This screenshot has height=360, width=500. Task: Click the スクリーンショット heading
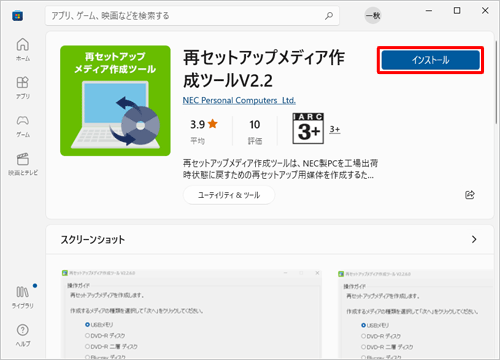pyautogui.click(x=93, y=239)
